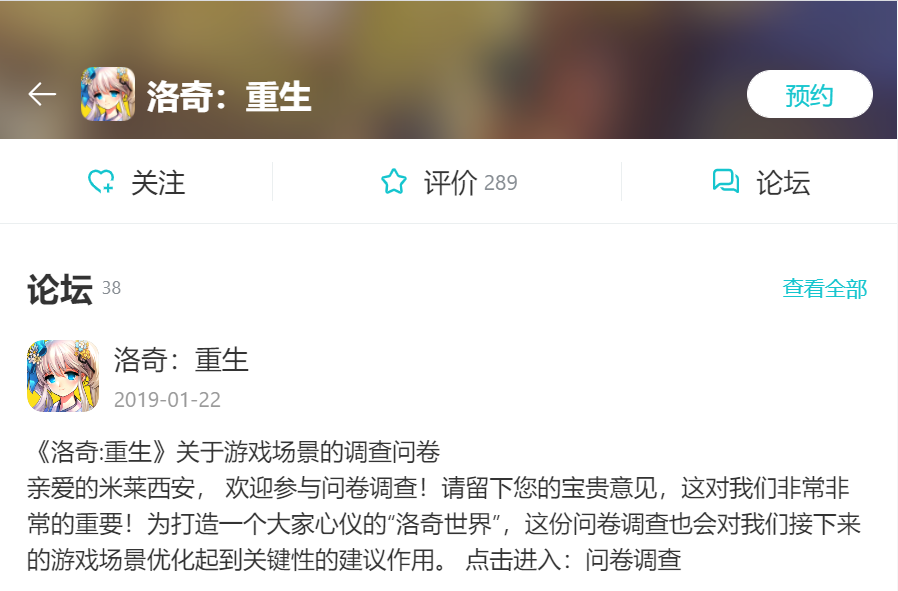Switch to the 评价 tab

[x=447, y=182]
